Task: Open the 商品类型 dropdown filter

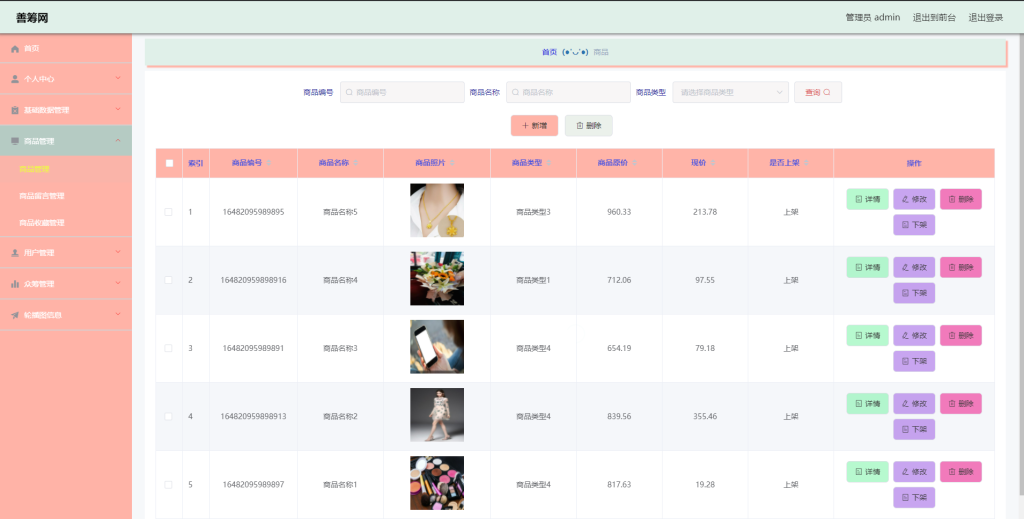Action: coord(730,93)
